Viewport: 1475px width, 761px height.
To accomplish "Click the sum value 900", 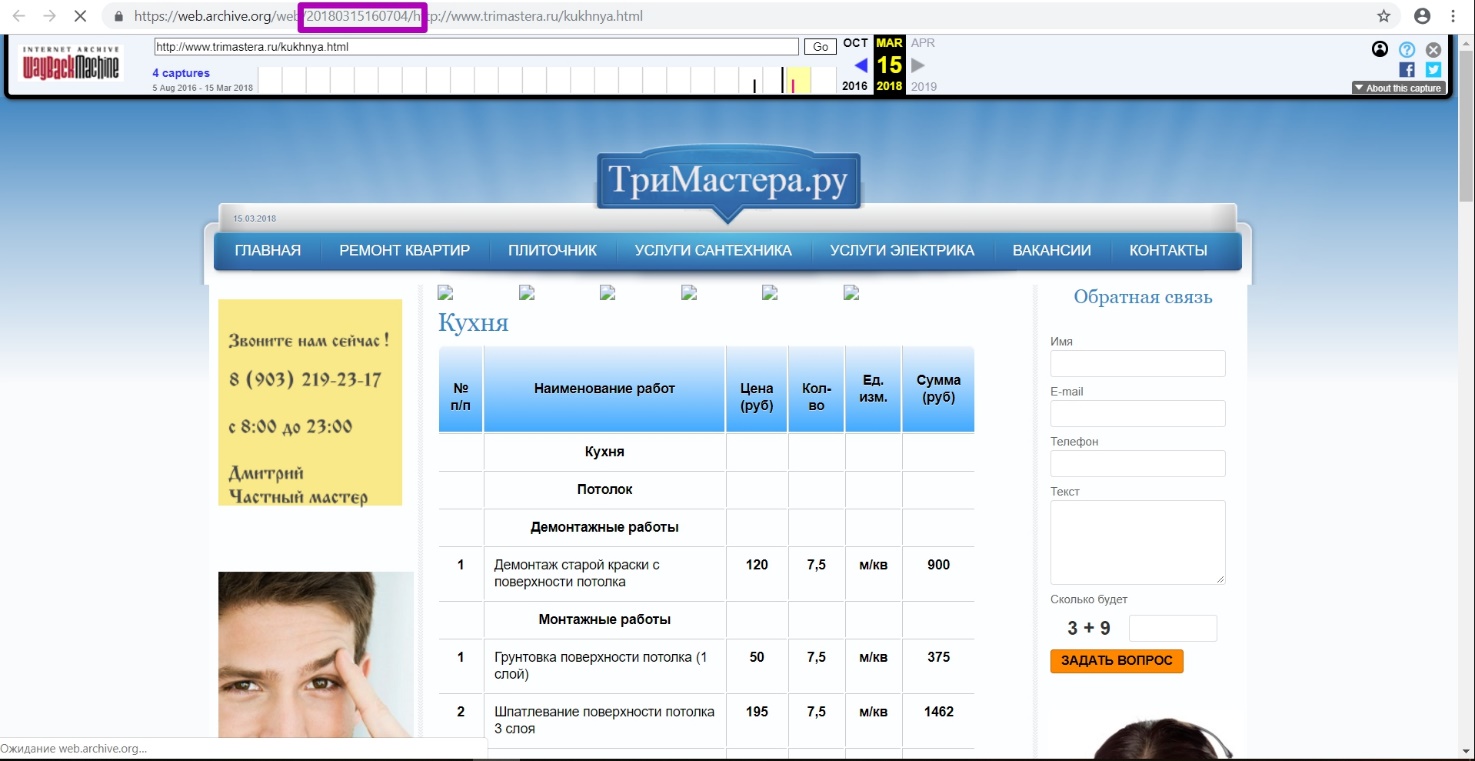I will click(x=938, y=565).
